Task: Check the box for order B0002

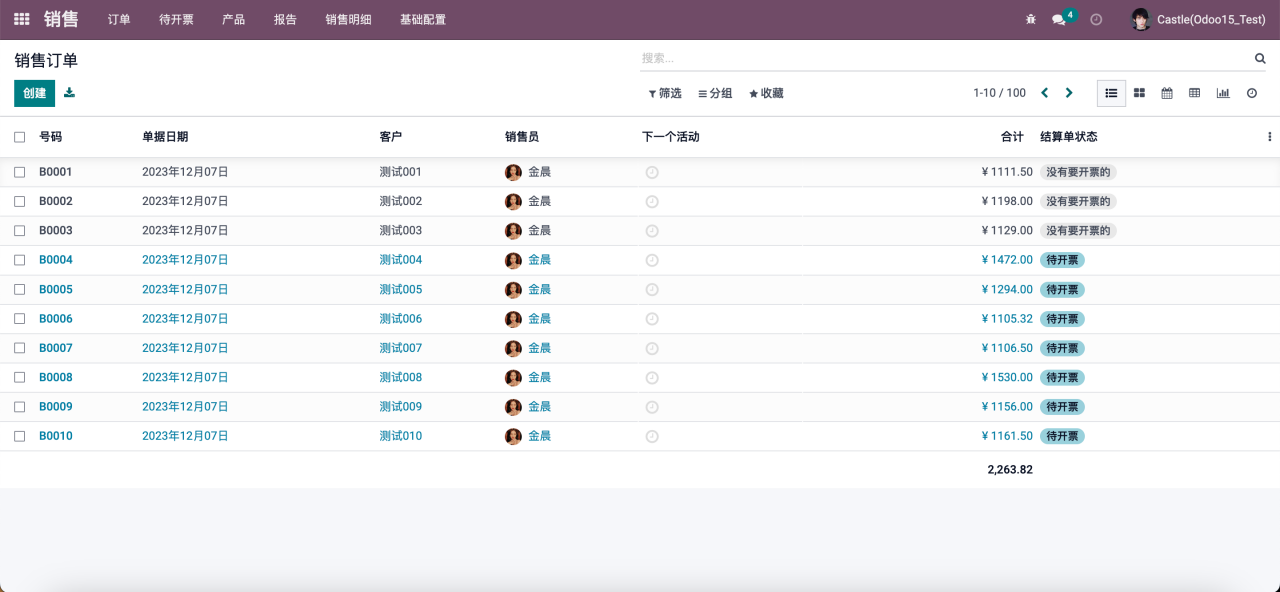Action: 19,201
